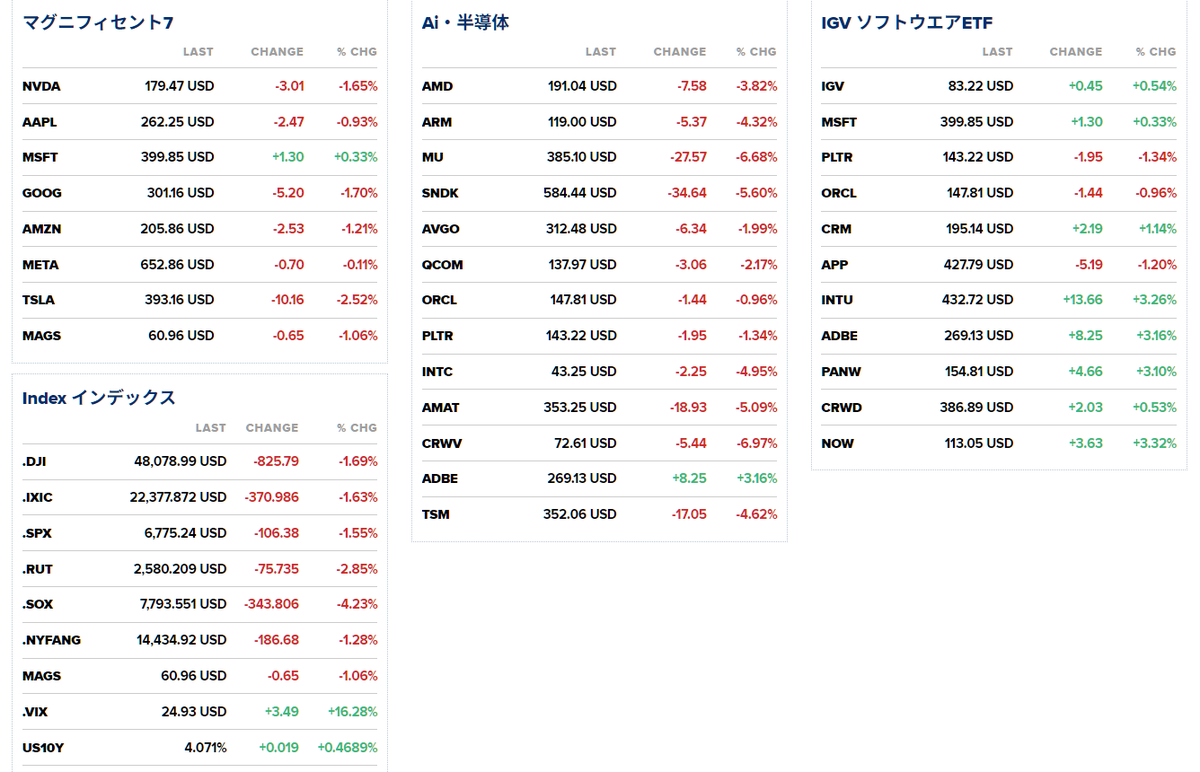The image size is (1200, 772).
Task: Open the NVDA ticker in マグニフィセント7
Action: click(41, 87)
